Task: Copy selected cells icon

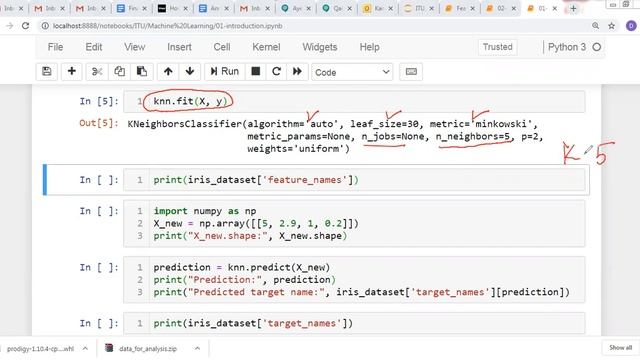Action: (x=119, y=71)
